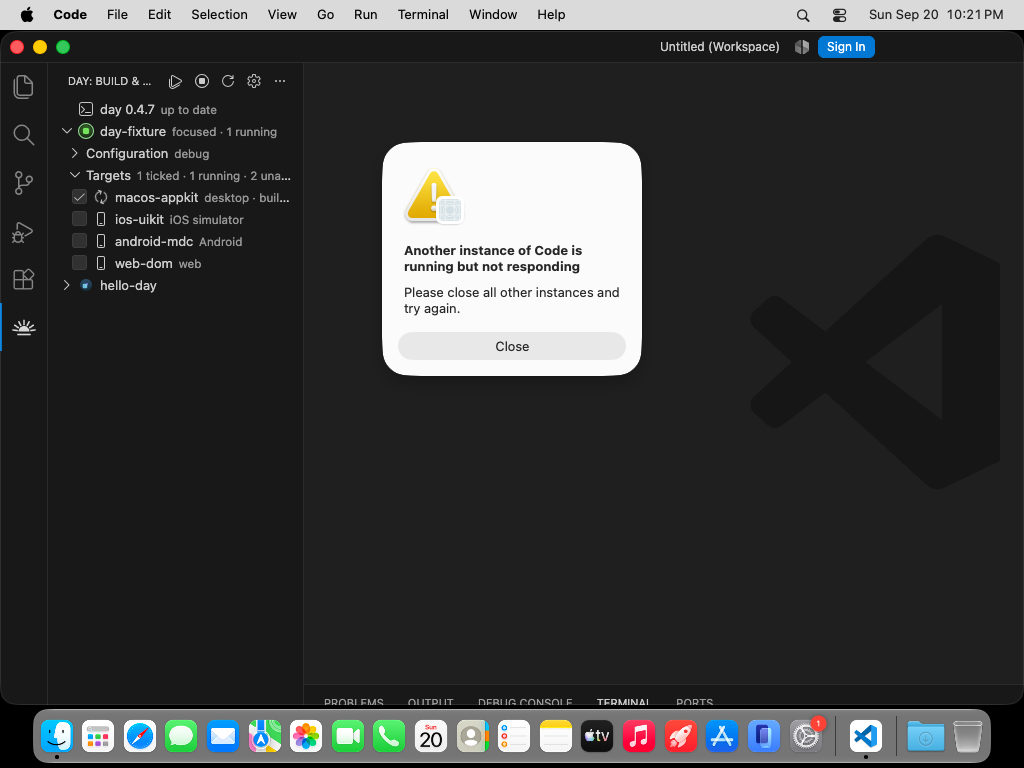
Task: Open the Explorer view in activity bar
Action: click(x=24, y=87)
